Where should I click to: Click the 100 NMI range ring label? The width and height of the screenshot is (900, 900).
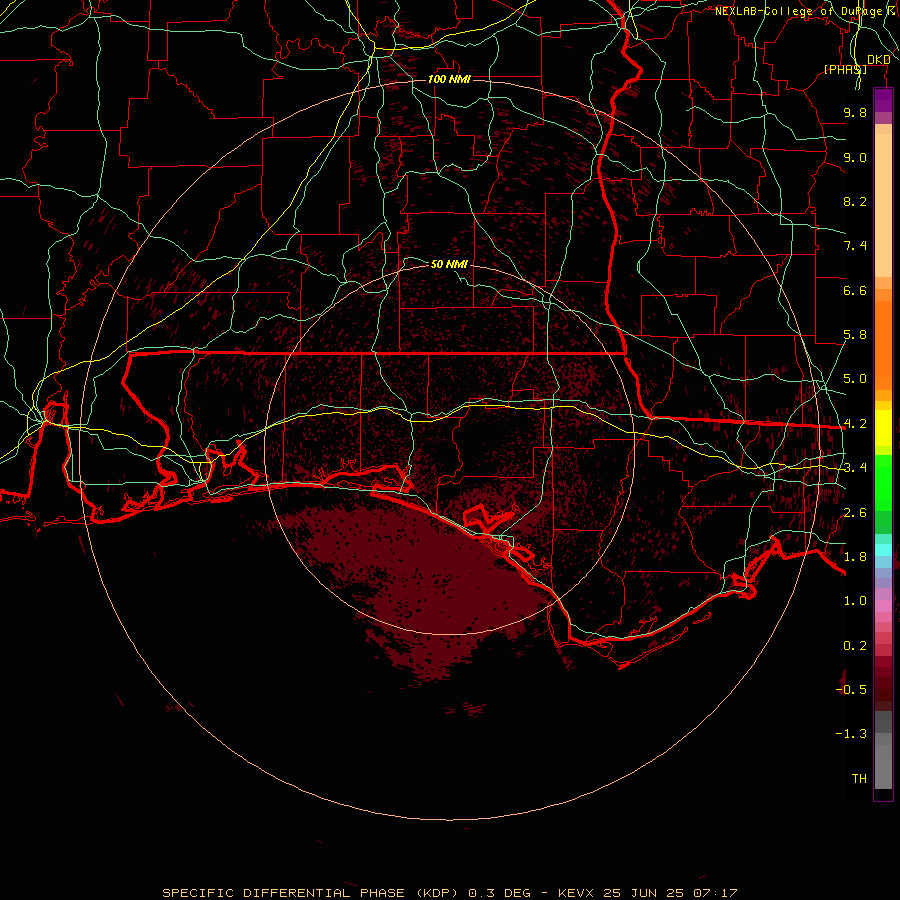449,79
